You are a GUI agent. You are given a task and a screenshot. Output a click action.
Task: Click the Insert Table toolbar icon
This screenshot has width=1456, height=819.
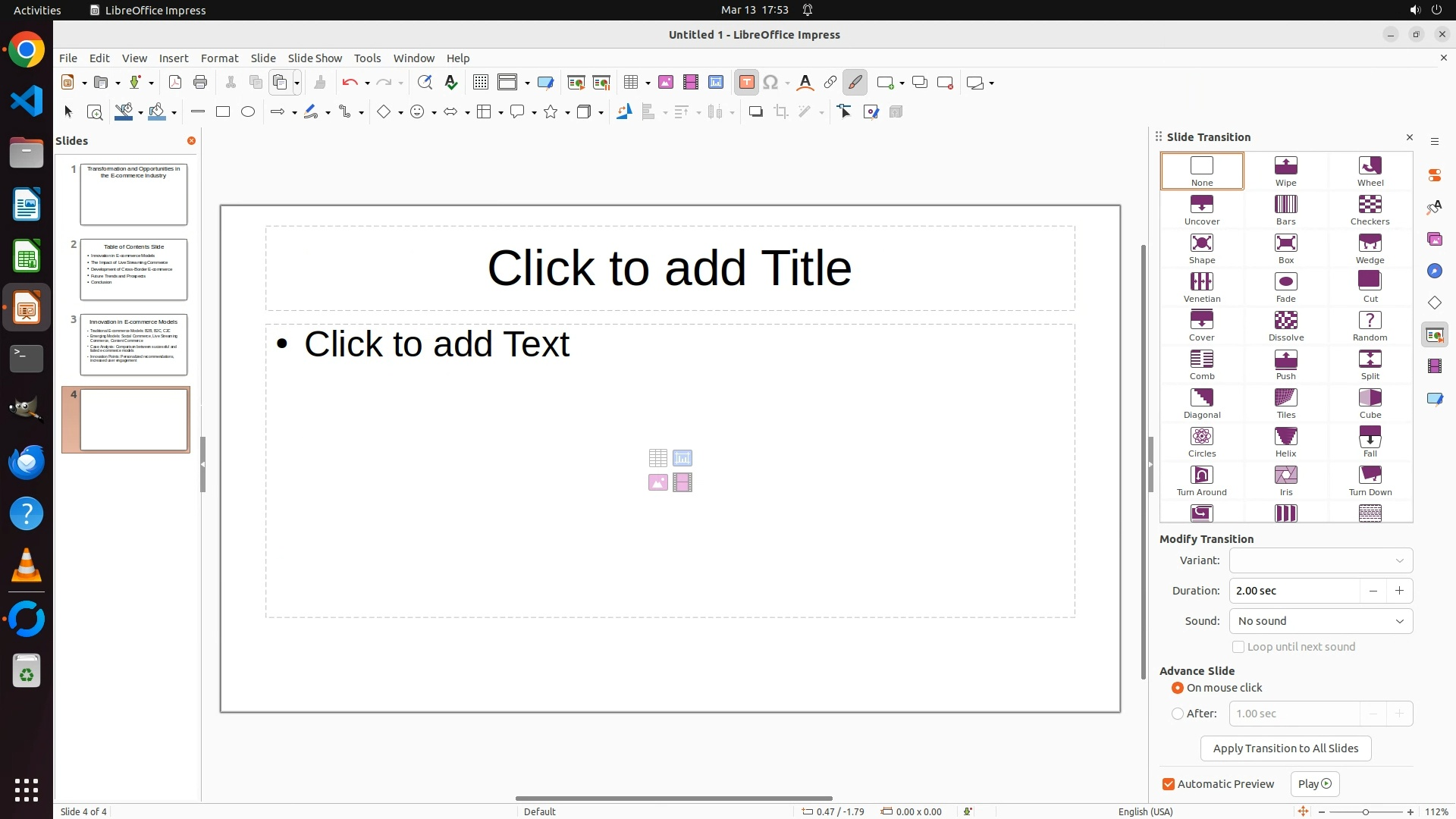pyautogui.click(x=630, y=83)
